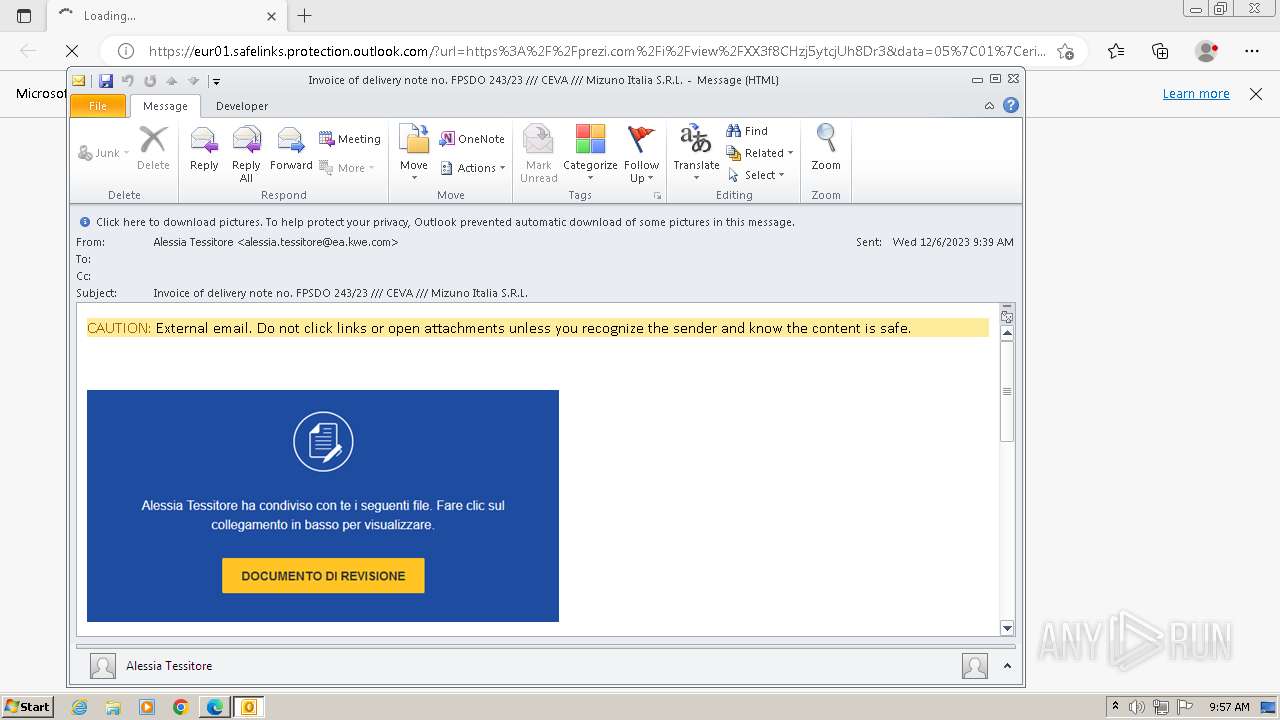Open the Translate tool
1280x720 pixels.
(x=696, y=152)
